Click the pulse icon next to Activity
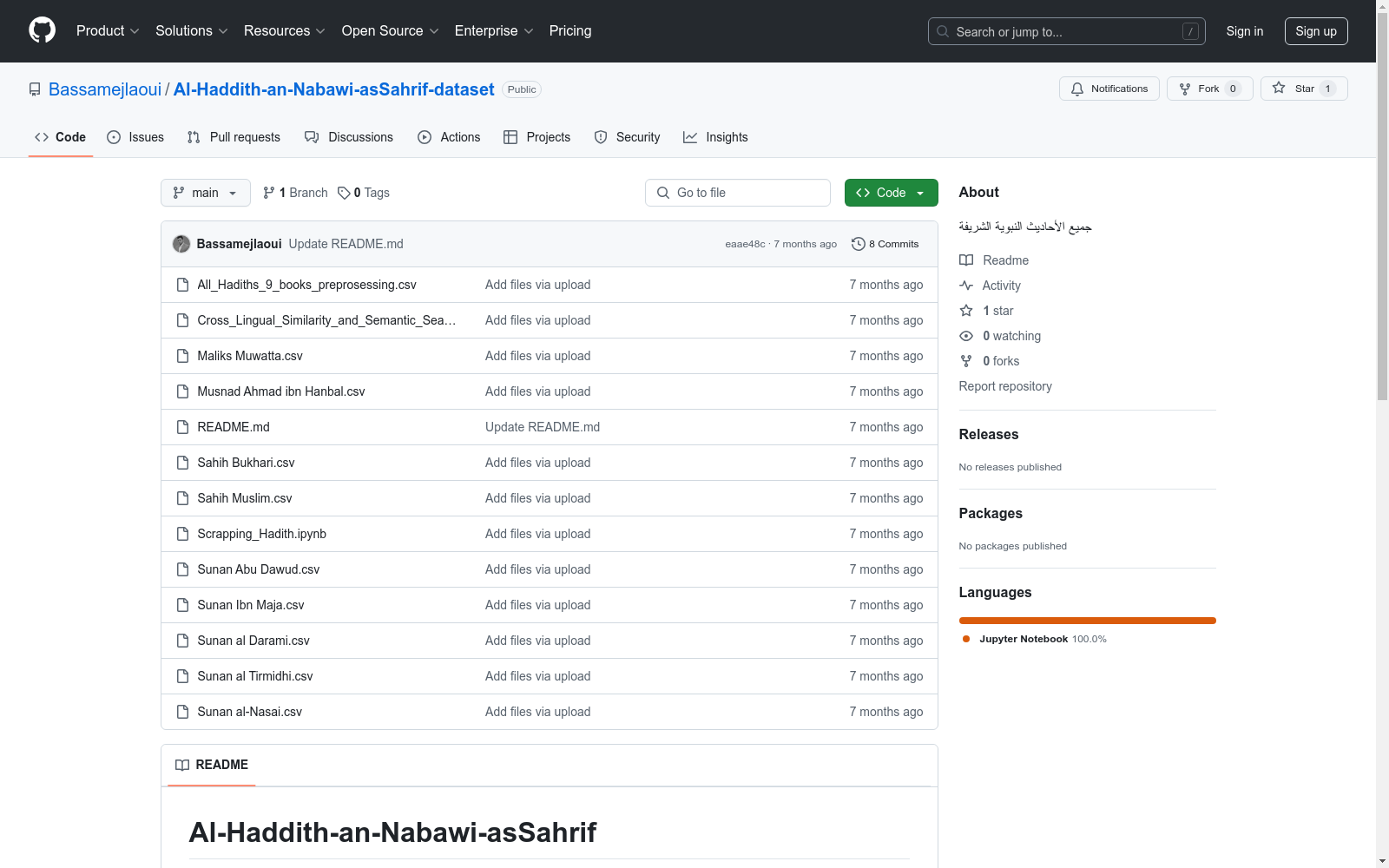Viewport: 1389px width, 868px height. point(966,286)
